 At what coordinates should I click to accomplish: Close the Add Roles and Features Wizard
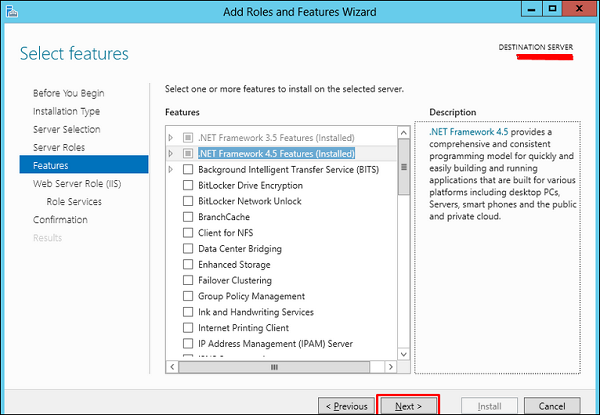pyautogui.click(x=579, y=9)
